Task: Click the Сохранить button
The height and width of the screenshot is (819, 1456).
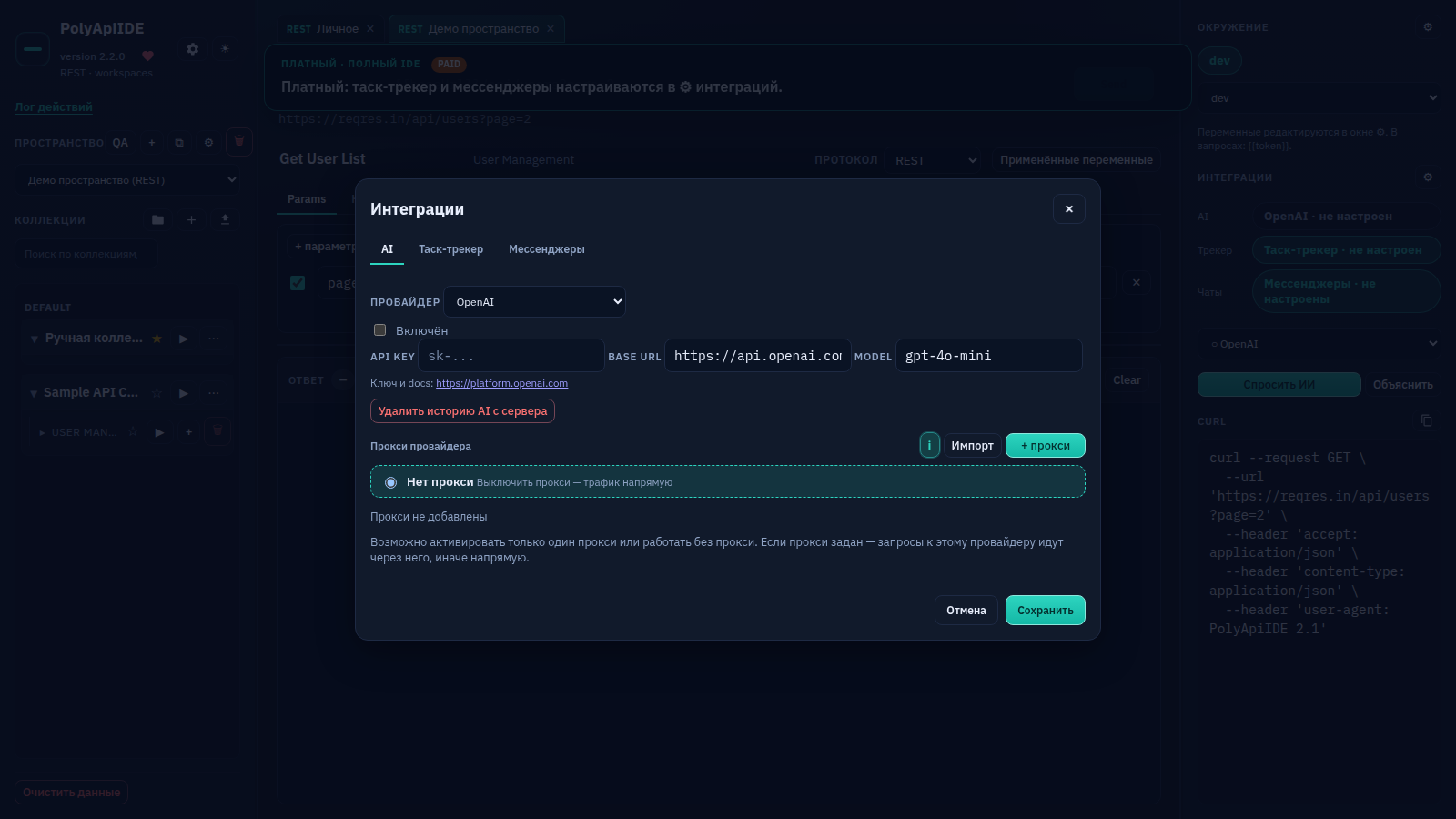Action: [x=1046, y=611]
